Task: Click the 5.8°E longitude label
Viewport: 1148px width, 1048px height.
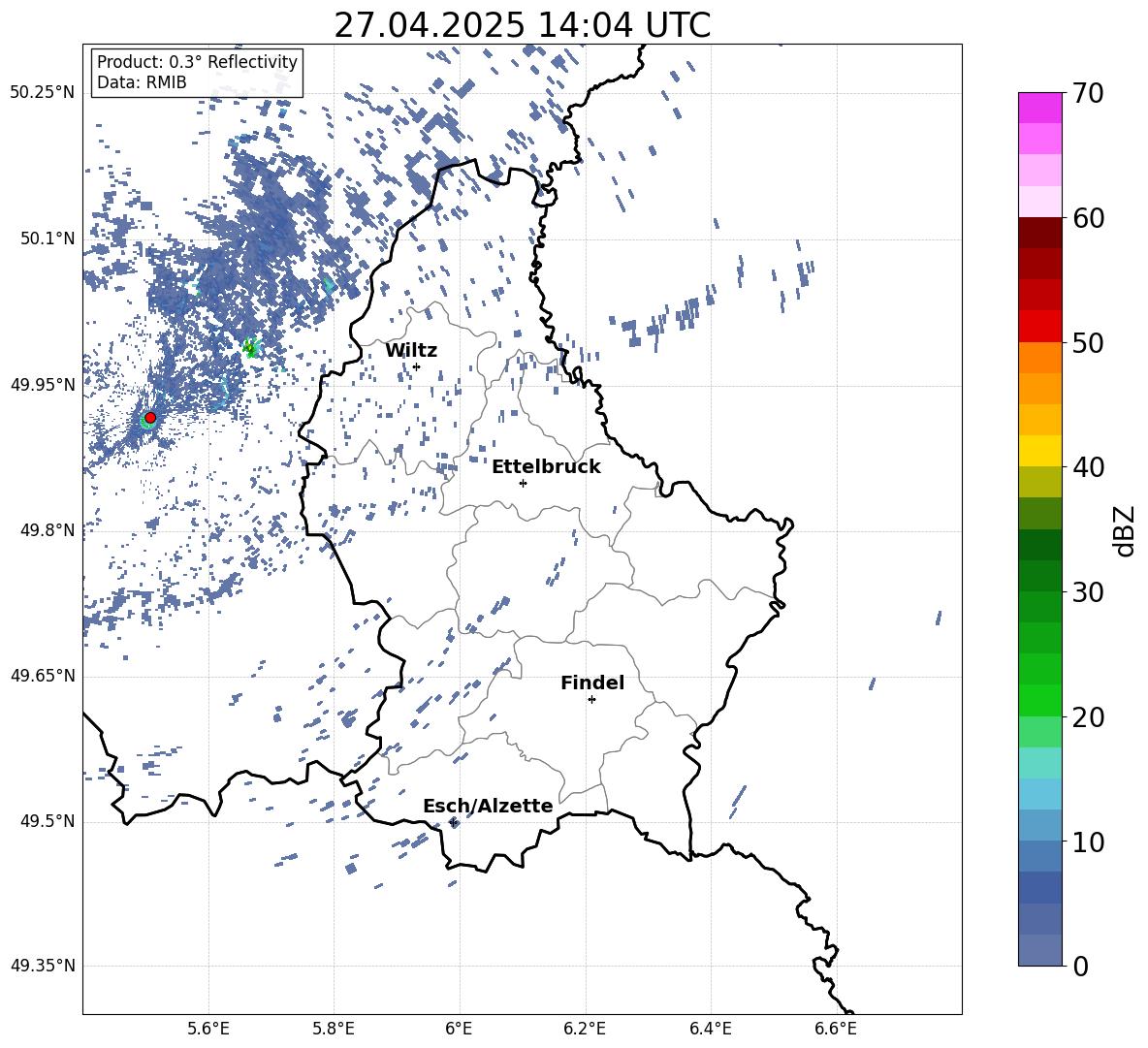Action: [334, 1029]
